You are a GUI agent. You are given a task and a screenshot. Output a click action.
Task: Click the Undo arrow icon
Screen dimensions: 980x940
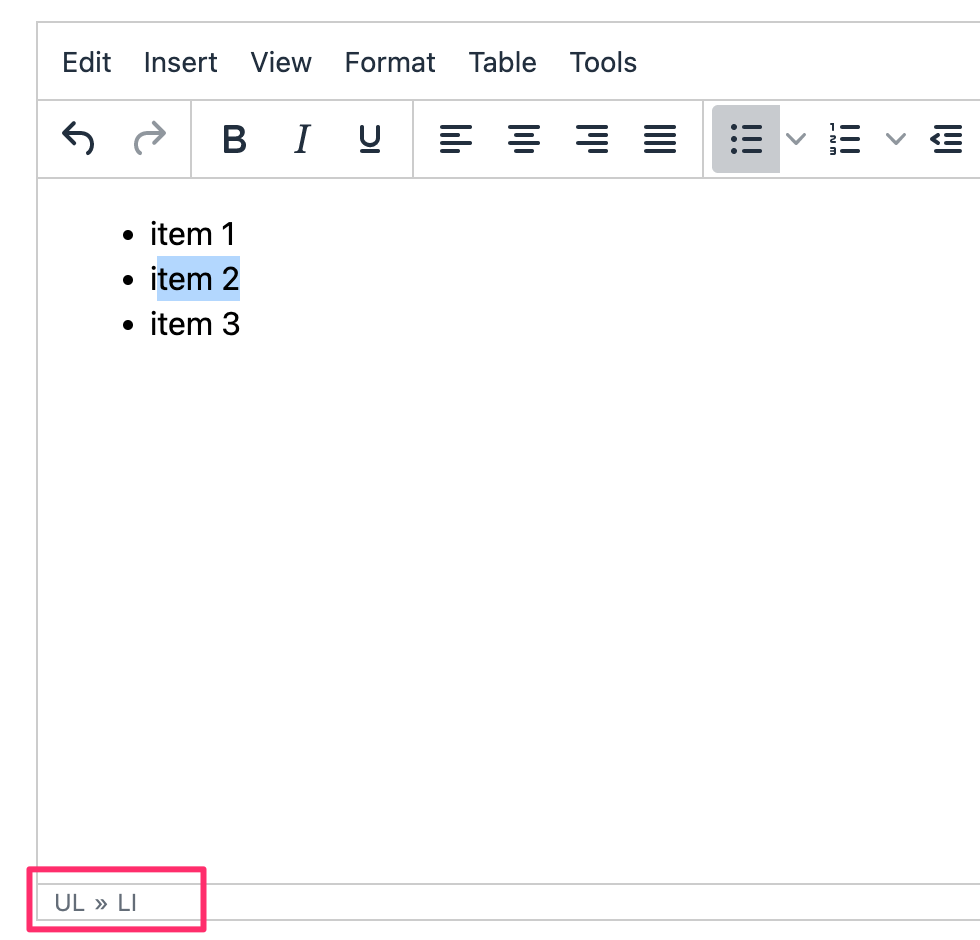(78, 139)
